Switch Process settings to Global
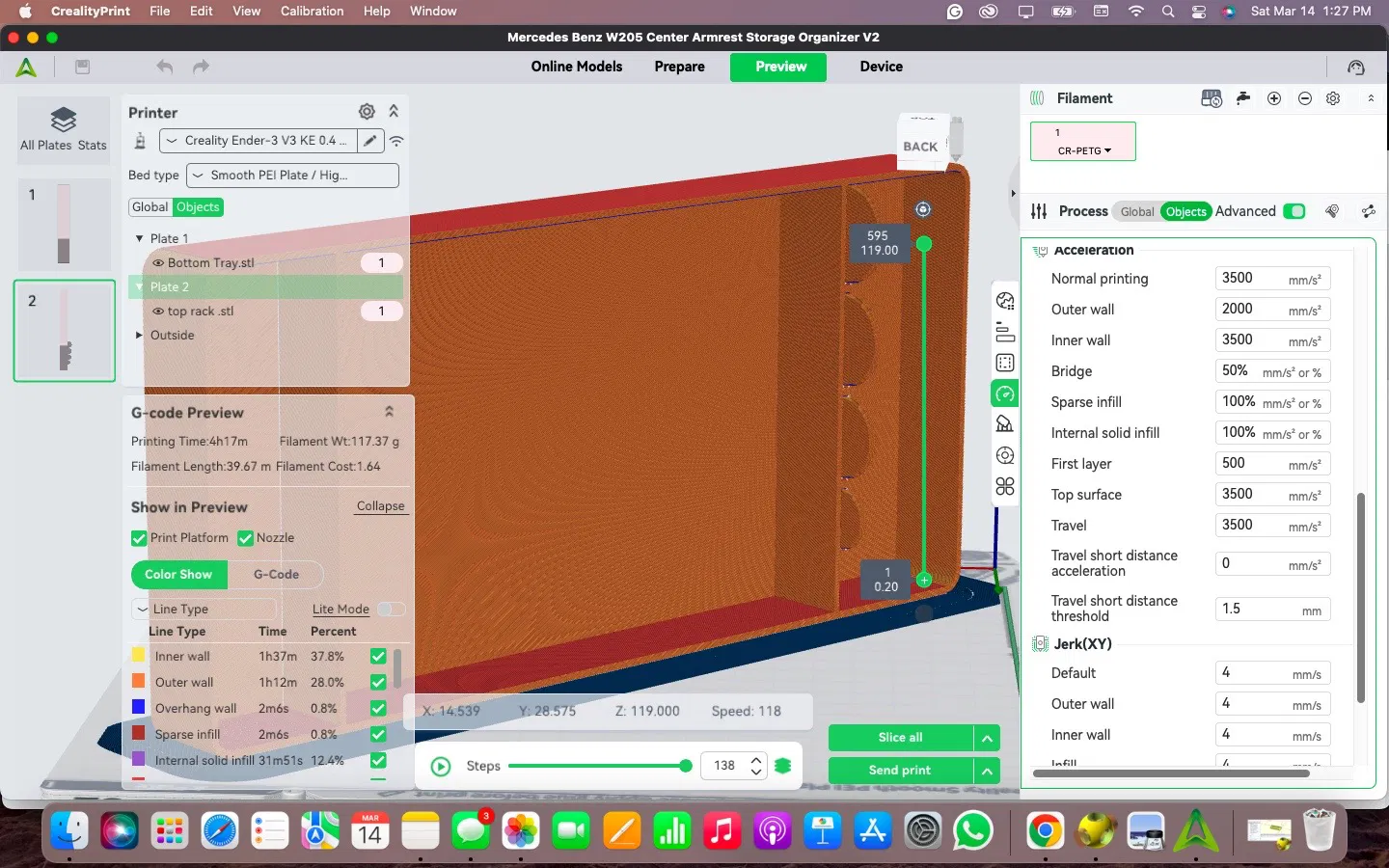The image size is (1389, 868). click(x=1137, y=212)
